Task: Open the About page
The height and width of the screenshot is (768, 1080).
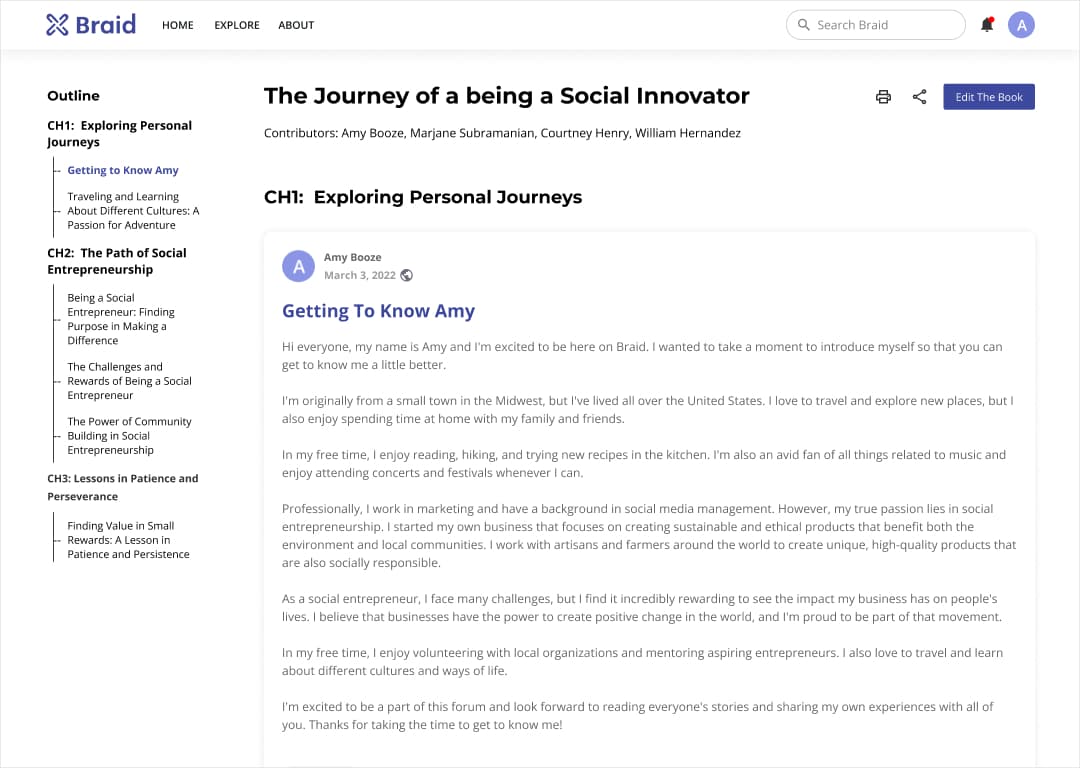Action: click(296, 25)
